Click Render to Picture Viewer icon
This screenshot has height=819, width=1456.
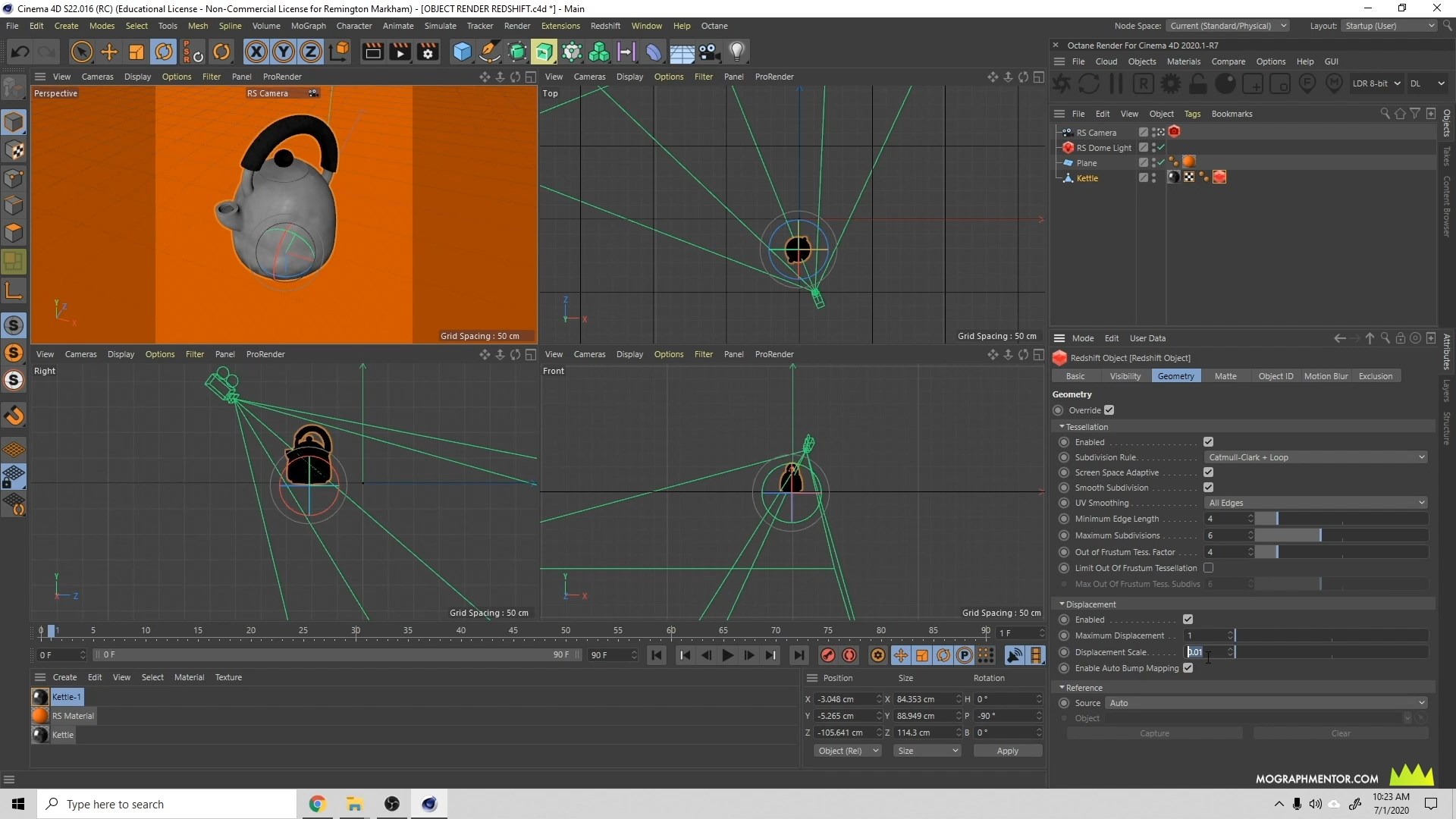click(400, 52)
